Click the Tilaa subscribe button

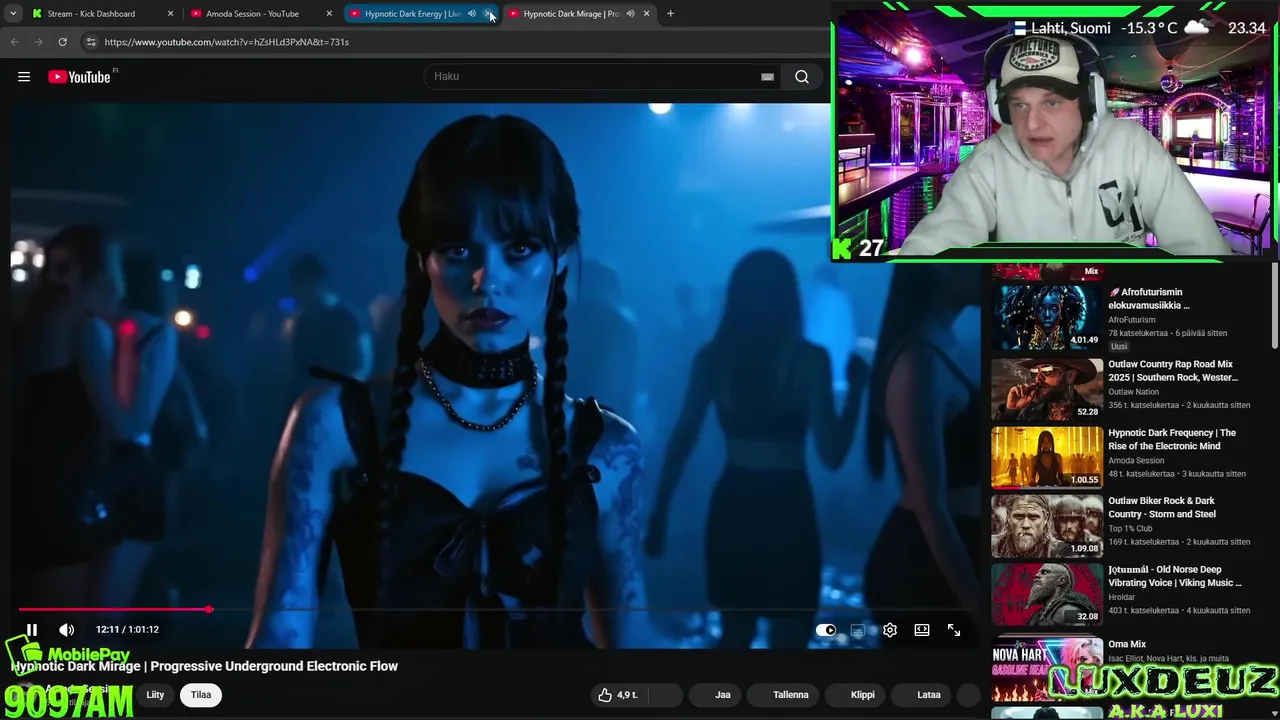[201, 695]
